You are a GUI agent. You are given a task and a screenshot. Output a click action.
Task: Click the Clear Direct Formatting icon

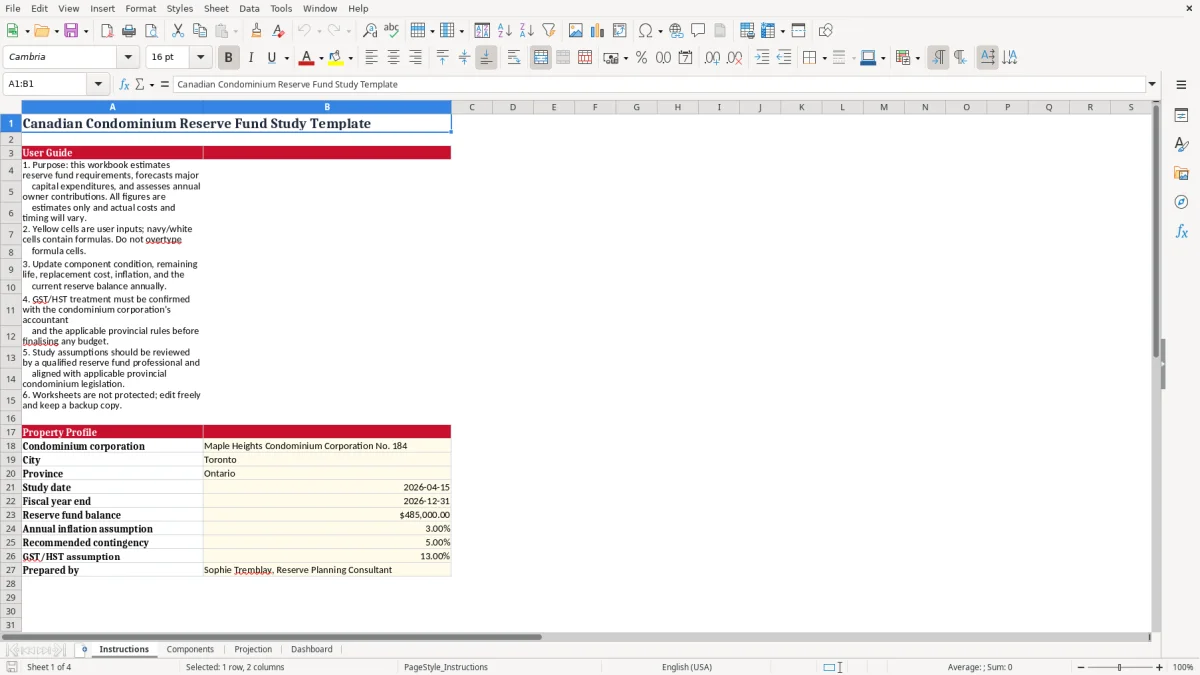278,31
